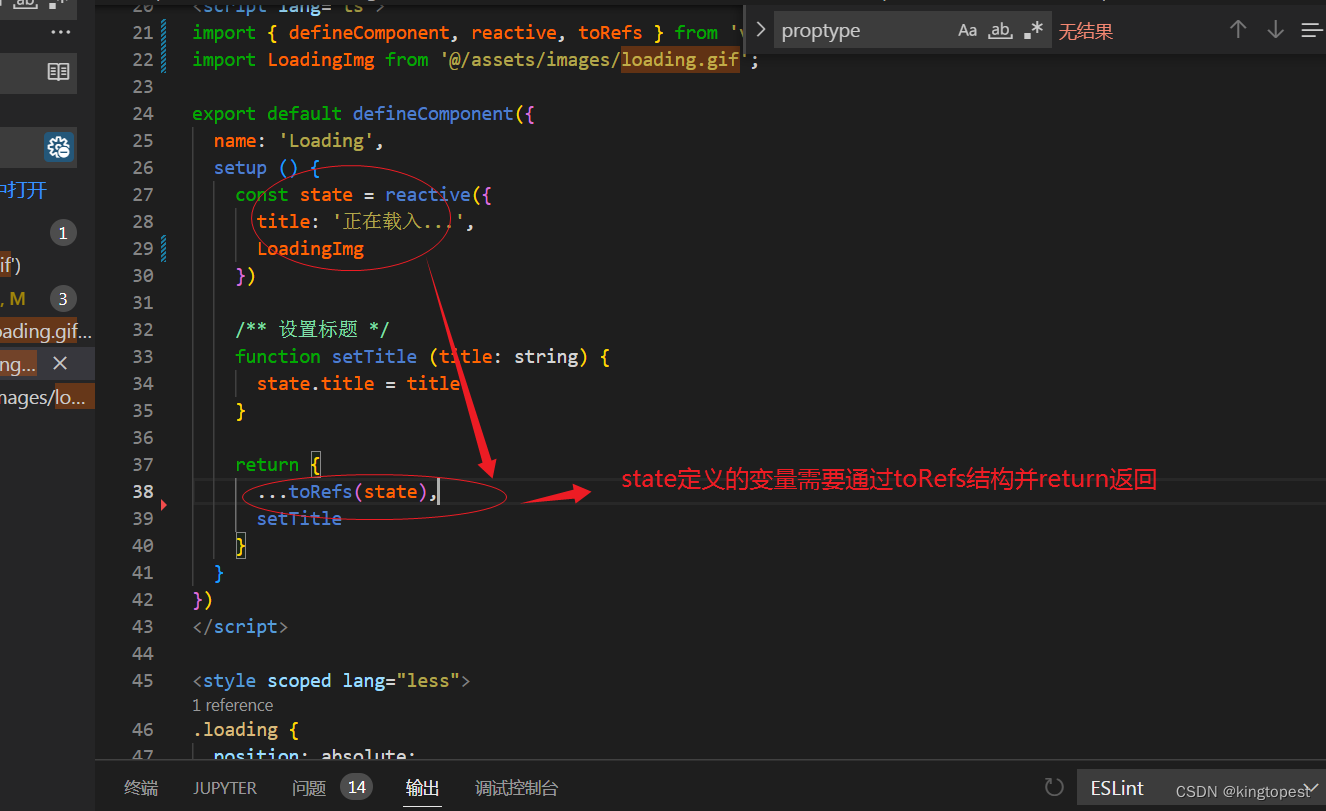Open the JUPYTER panel tab
This screenshot has width=1326, height=811.
(x=224, y=787)
